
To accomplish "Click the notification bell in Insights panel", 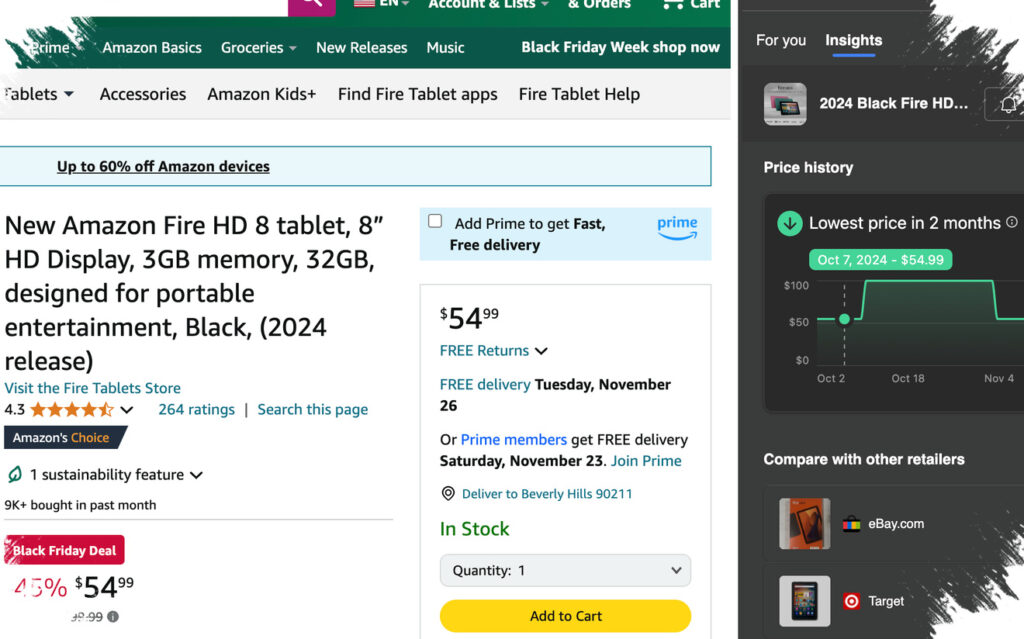I will [x=1008, y=104].
